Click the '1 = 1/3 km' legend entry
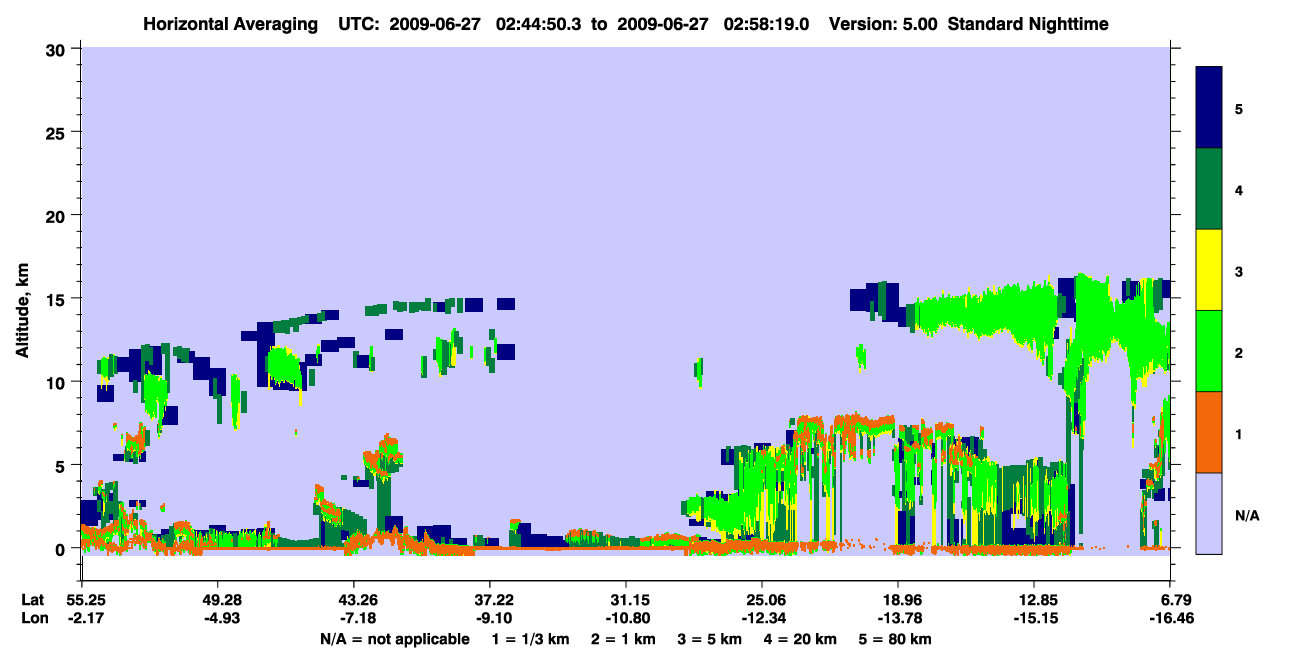1300x667 pixels. 530,639
